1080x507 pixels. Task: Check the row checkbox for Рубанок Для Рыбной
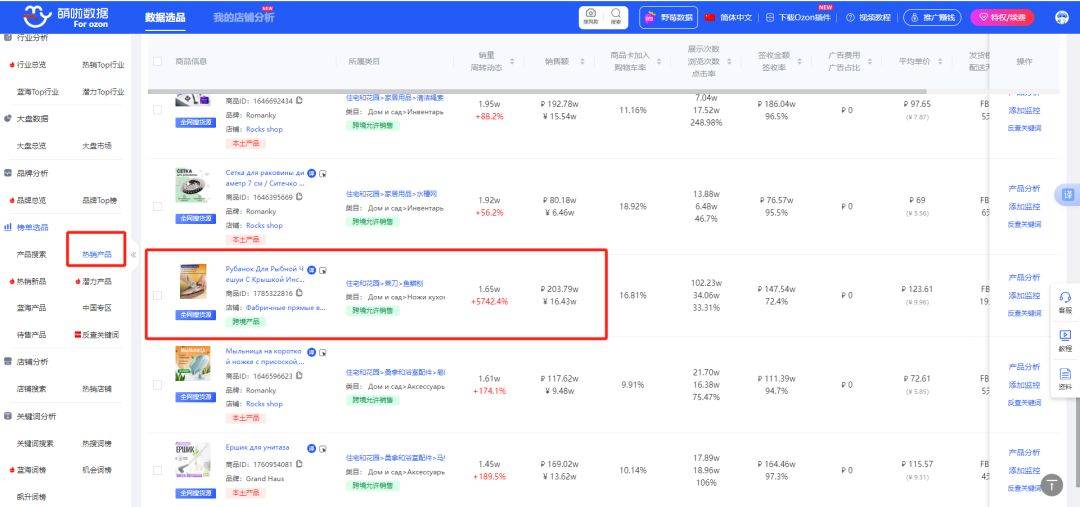[x=158, y=295]
